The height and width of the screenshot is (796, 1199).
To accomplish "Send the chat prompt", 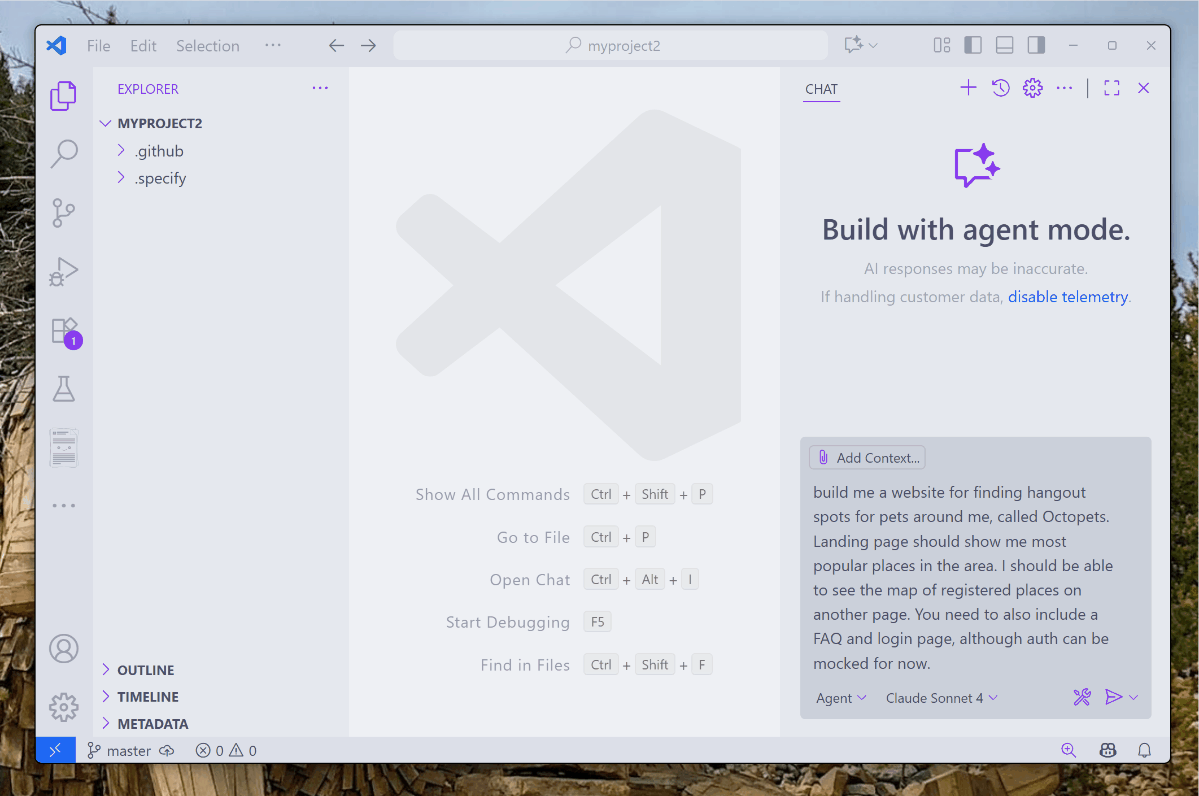I will click(x=1113, y=698).
